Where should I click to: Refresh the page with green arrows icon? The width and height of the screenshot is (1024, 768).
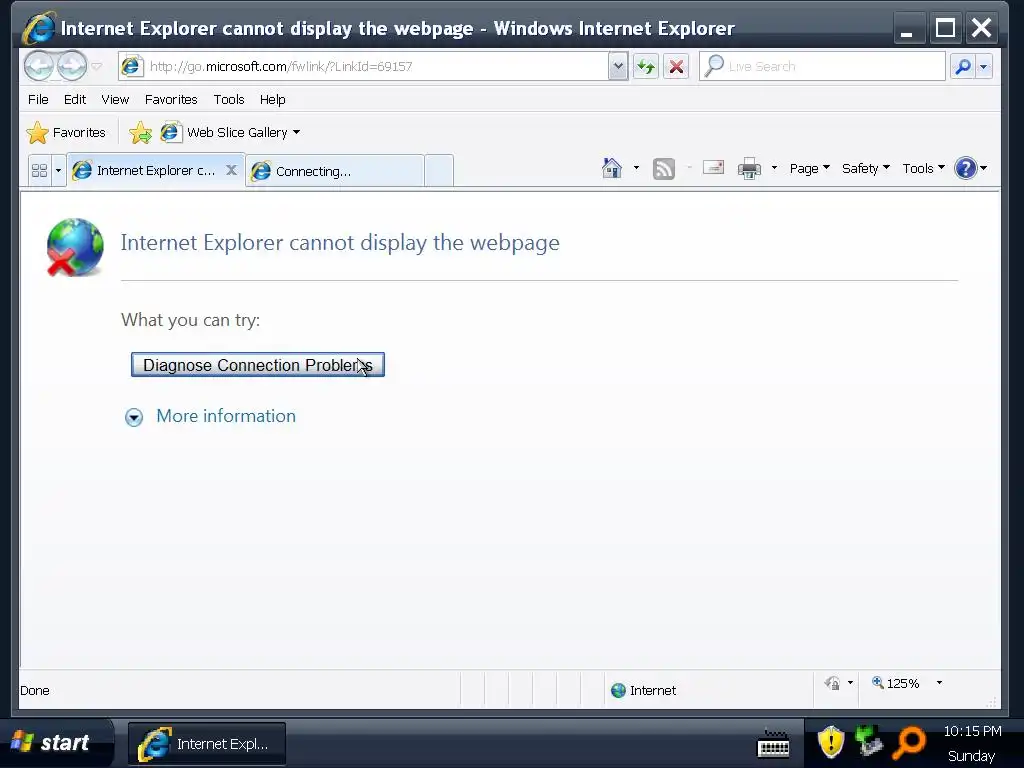pos(646,66)
